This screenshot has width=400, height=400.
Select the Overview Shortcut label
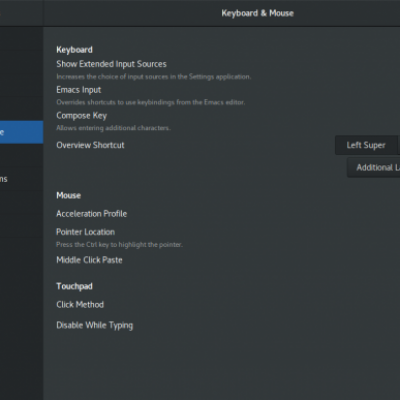[x=90, y=145]
